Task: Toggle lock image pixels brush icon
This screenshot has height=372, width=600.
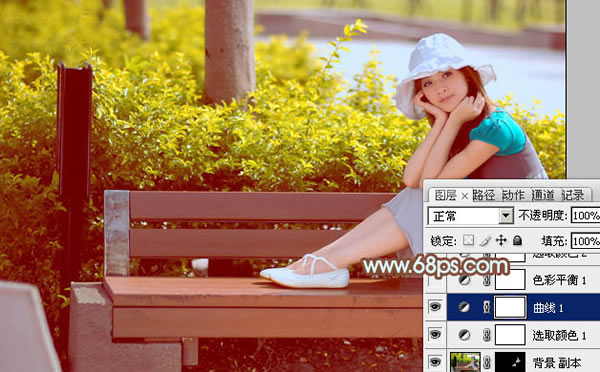Action: (485, 240)
